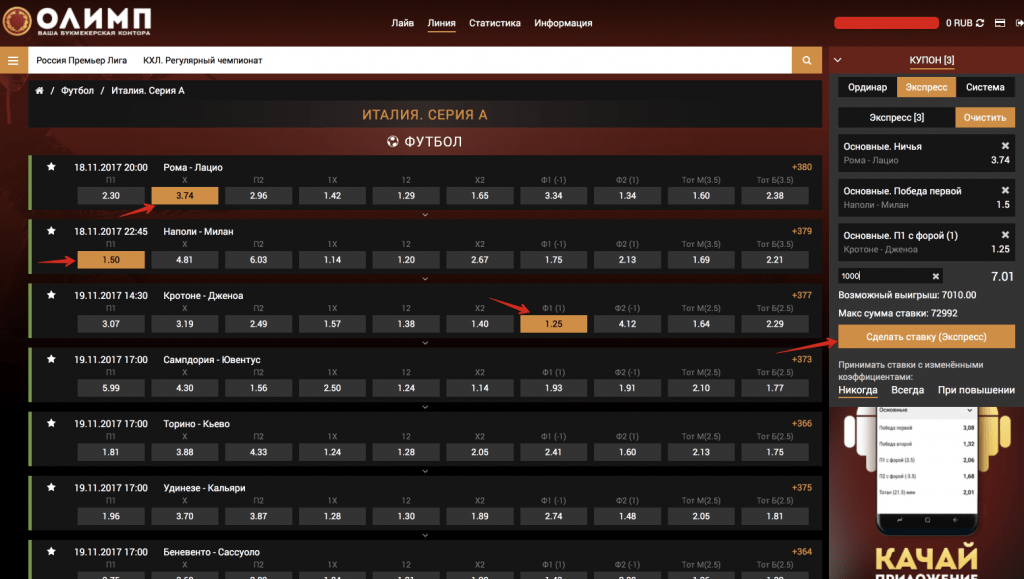The width and height of the screenshot is (1024, 579).
Task: Select При повышении odds acceptance option
Action: 975,390
